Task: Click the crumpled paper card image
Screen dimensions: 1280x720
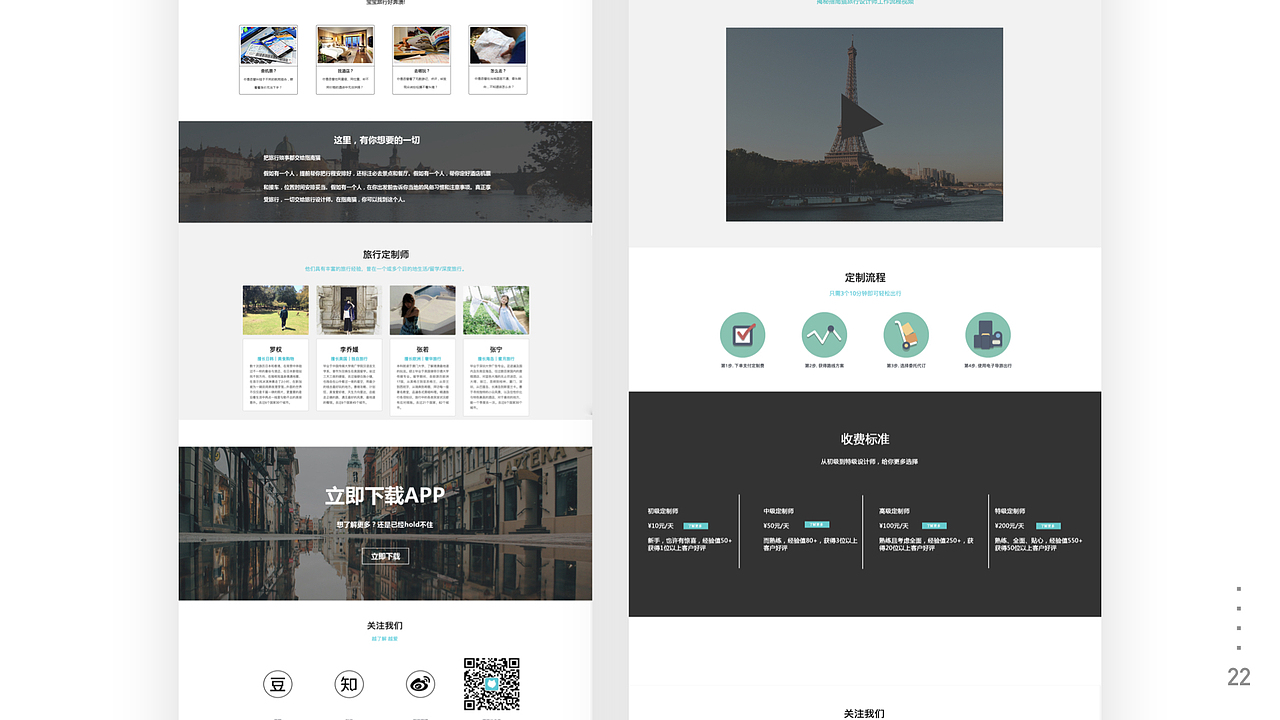Action: 498,46
